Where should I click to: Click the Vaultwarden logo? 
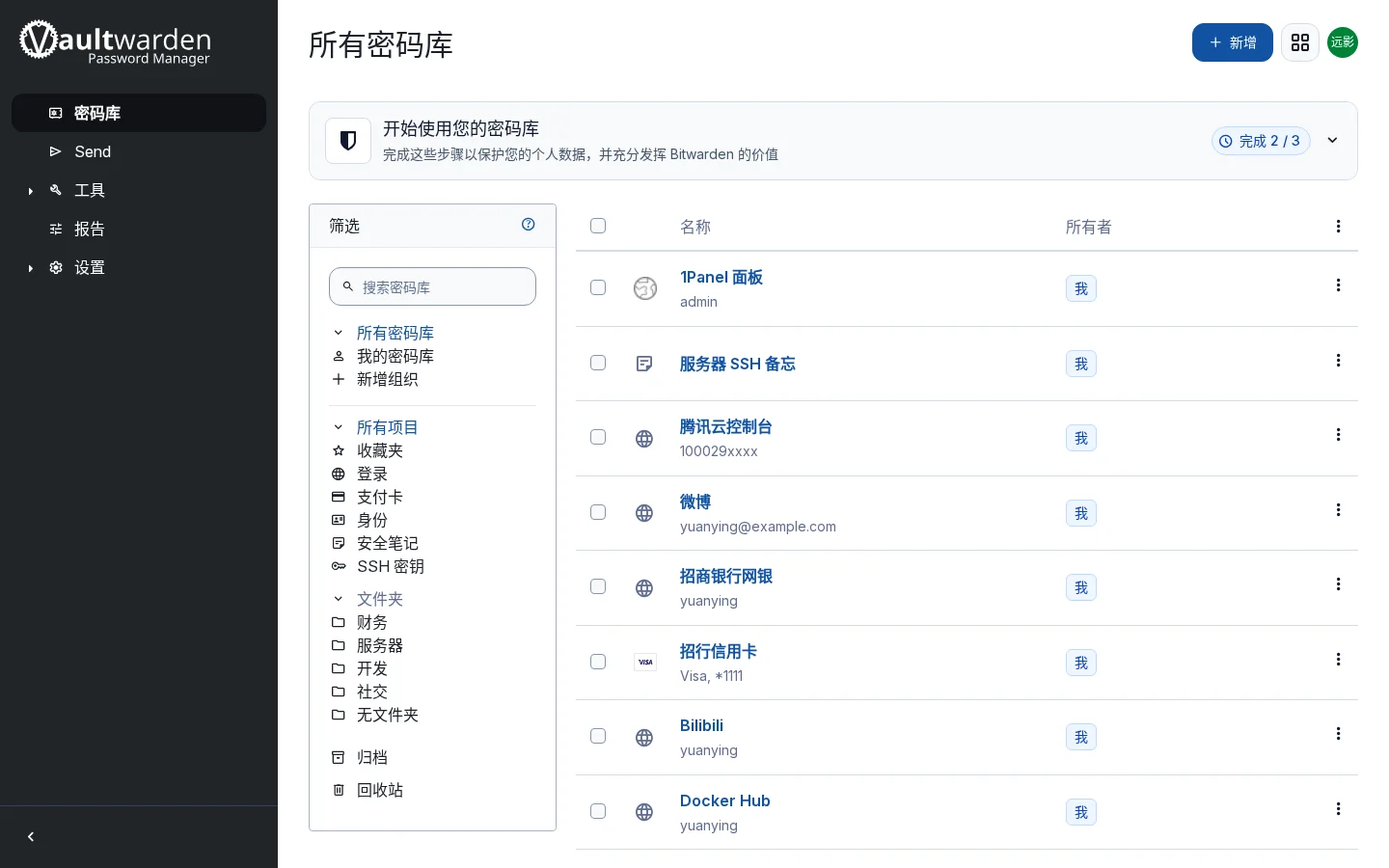click(x=115, y=41)
